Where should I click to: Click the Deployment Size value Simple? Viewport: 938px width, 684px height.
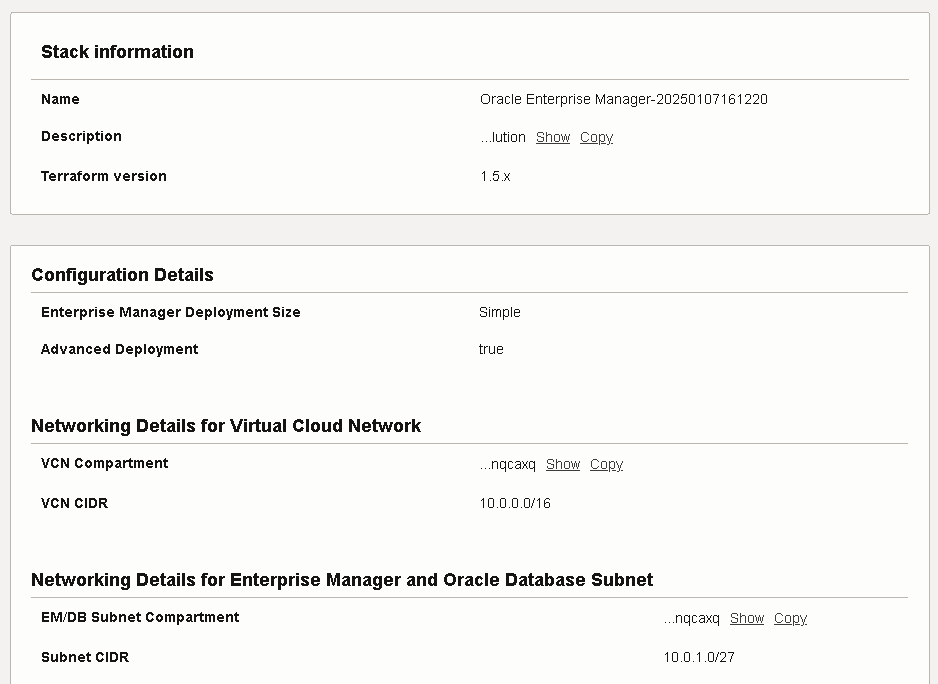pyautogui.click(x=499, y=313)
